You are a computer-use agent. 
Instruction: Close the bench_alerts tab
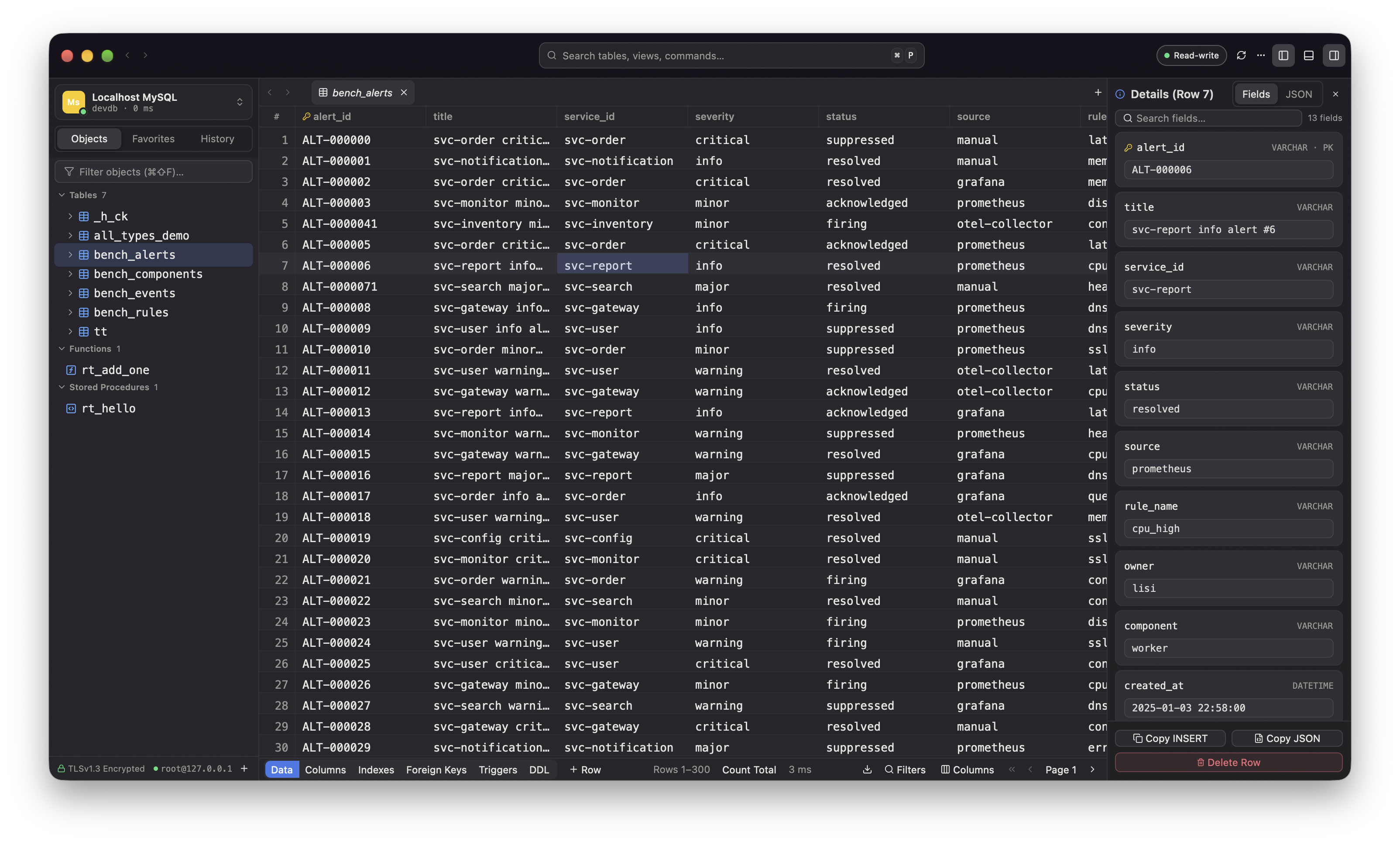pos(404,92)
